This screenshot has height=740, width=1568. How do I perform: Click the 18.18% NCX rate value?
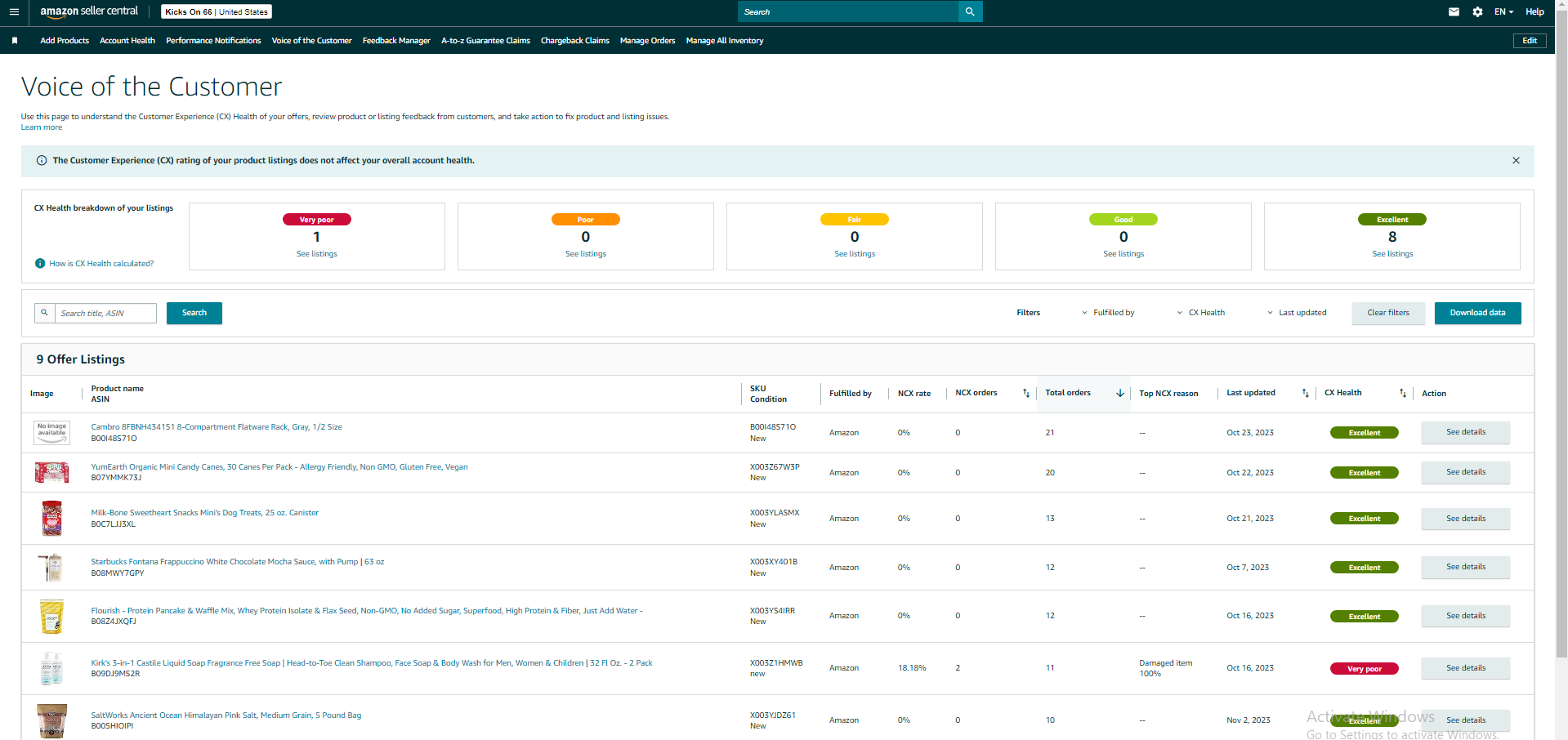912,668
